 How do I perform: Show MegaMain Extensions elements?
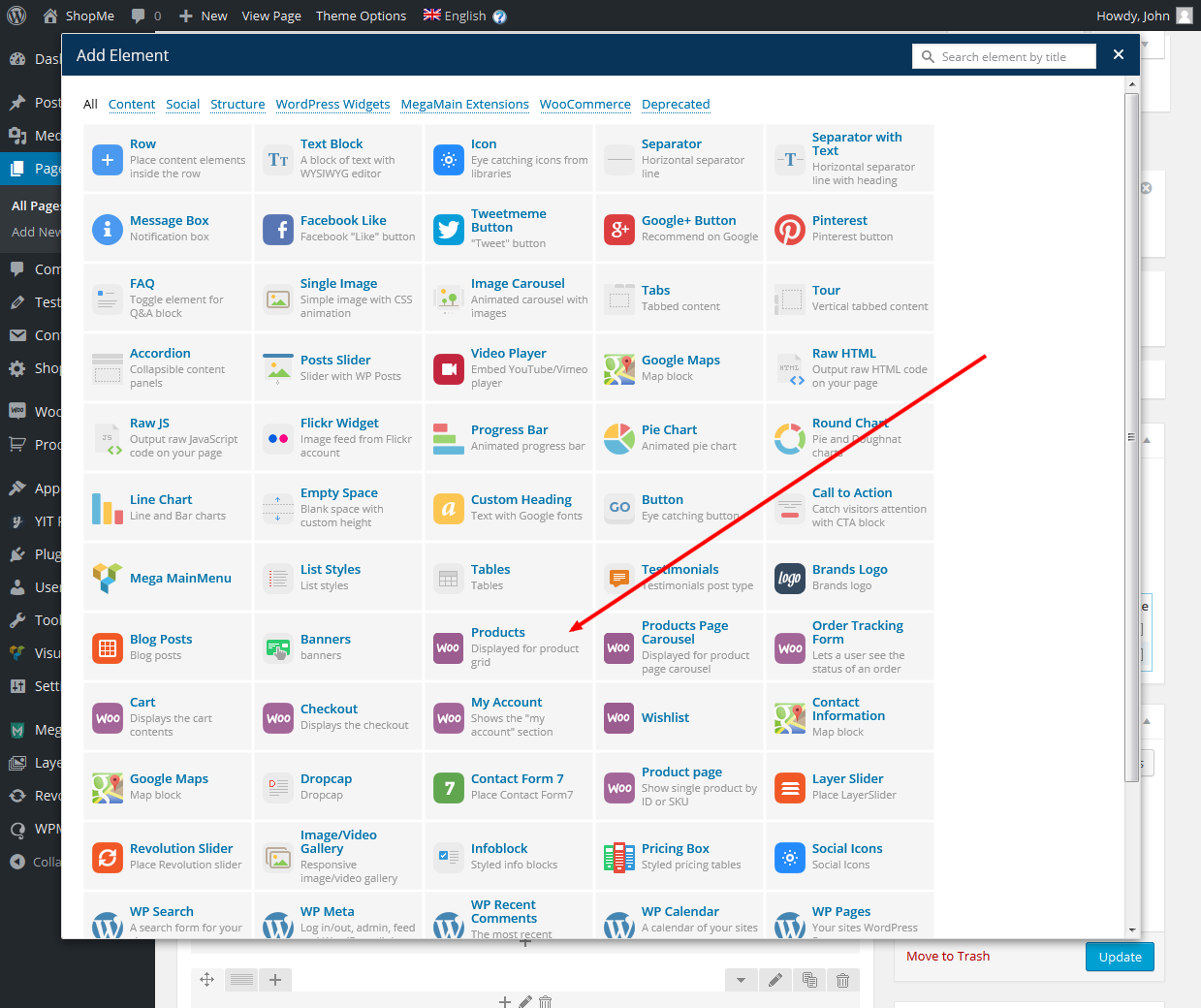464,105
